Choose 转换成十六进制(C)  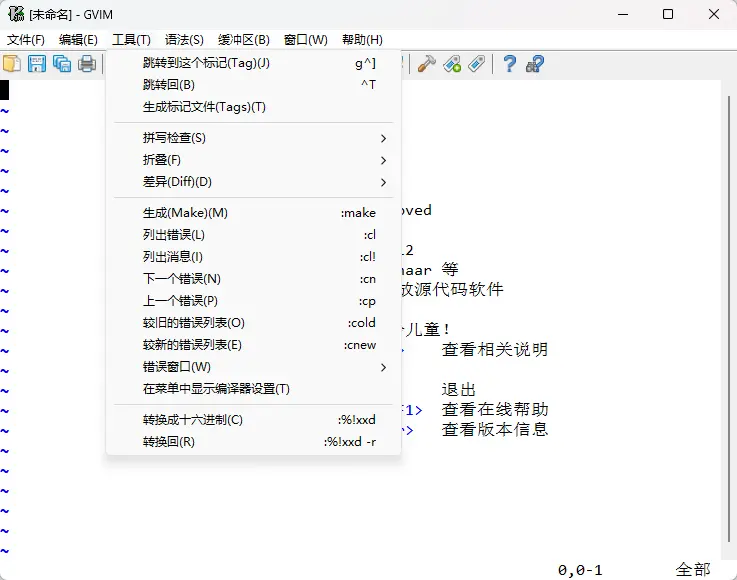click(x=253, y=419)
